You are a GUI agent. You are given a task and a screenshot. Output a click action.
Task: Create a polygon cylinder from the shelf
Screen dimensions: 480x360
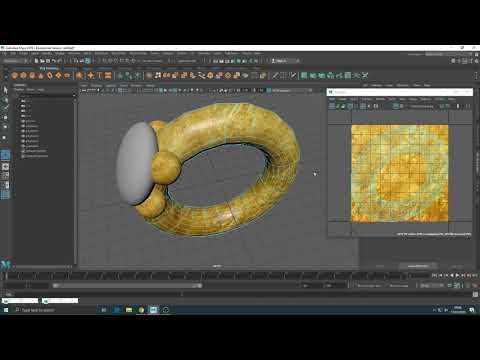pyautogui.click(x=32, y=76)
